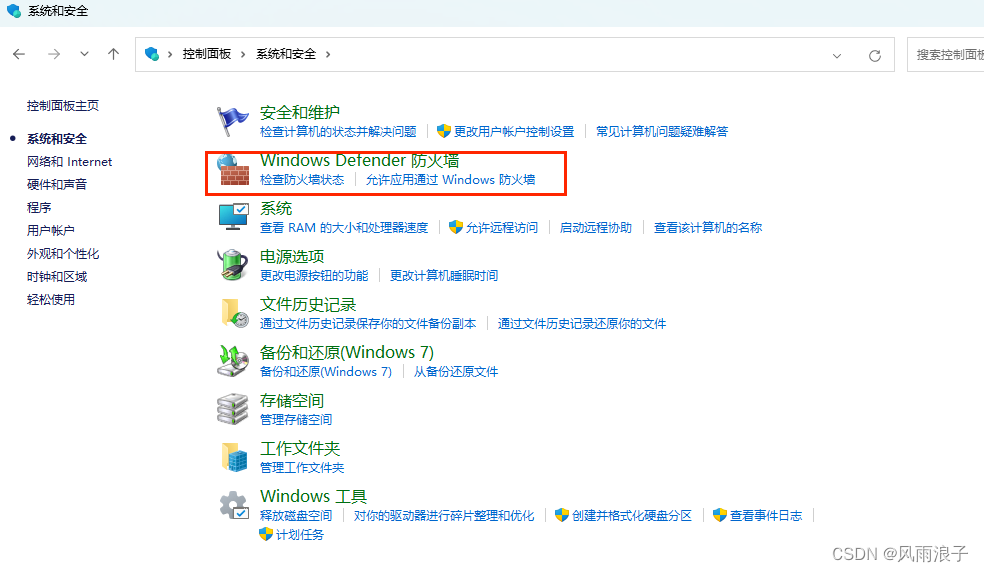Open 管理工作文件夹 link

click(x=302, y=467)
